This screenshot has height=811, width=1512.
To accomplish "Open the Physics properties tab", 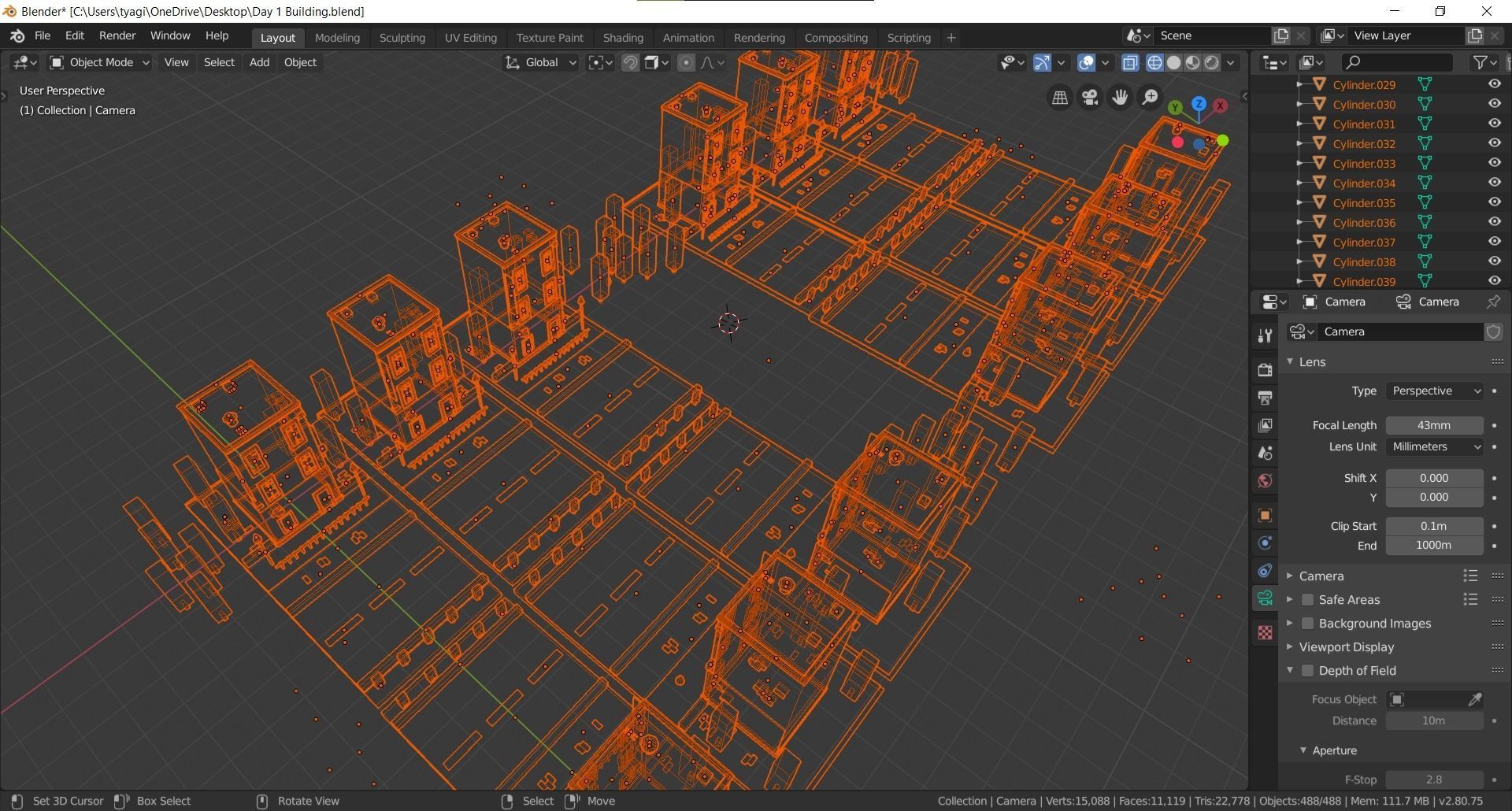I will 1265,543.
